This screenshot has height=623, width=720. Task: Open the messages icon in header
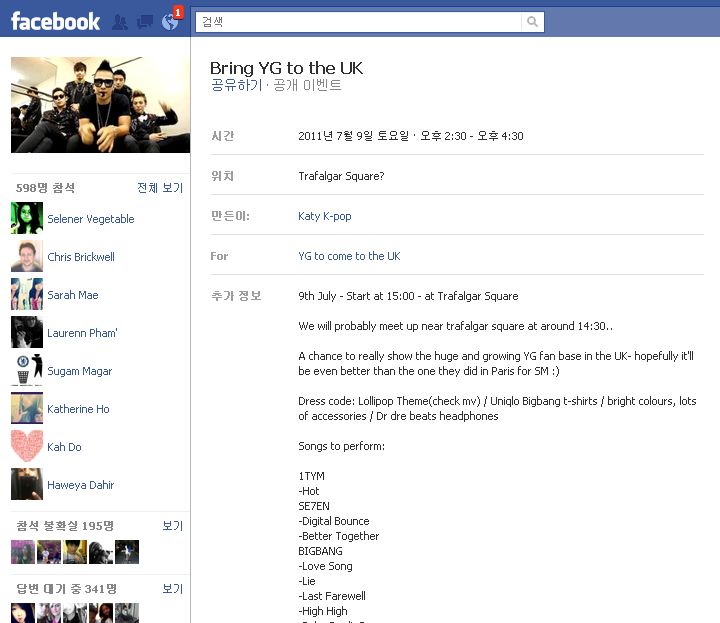click(x=145, y=22)
